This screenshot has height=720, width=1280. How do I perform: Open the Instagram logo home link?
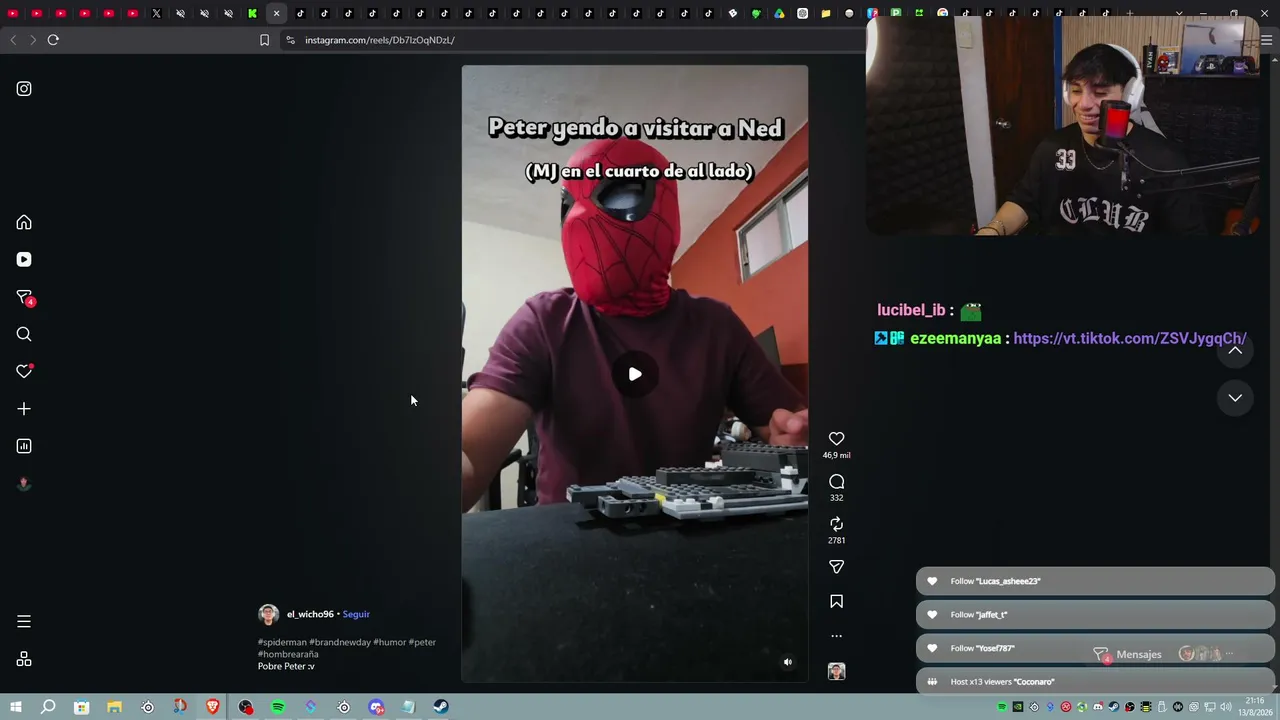point(24,89)
